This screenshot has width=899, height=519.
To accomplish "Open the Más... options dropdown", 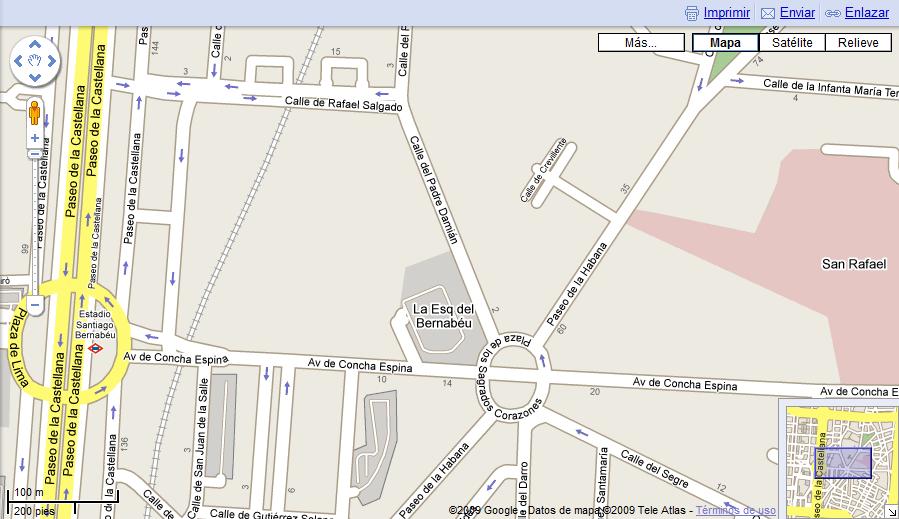I will (x=641, y=42).
